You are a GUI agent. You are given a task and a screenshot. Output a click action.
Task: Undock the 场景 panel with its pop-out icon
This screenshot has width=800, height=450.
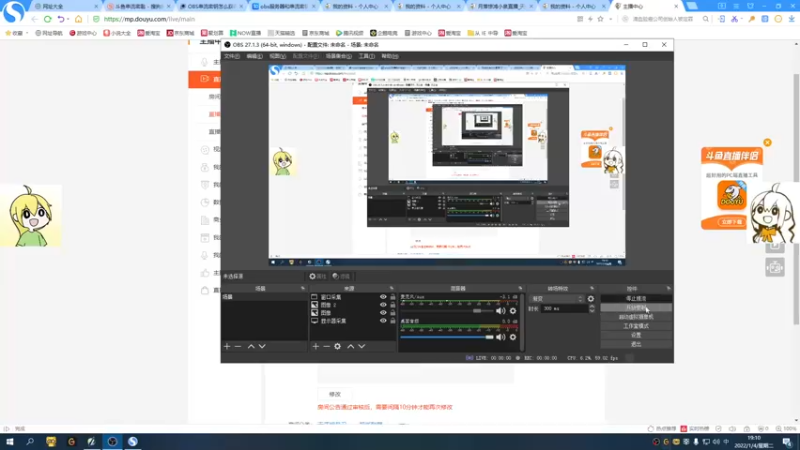[x=303, y=289]
